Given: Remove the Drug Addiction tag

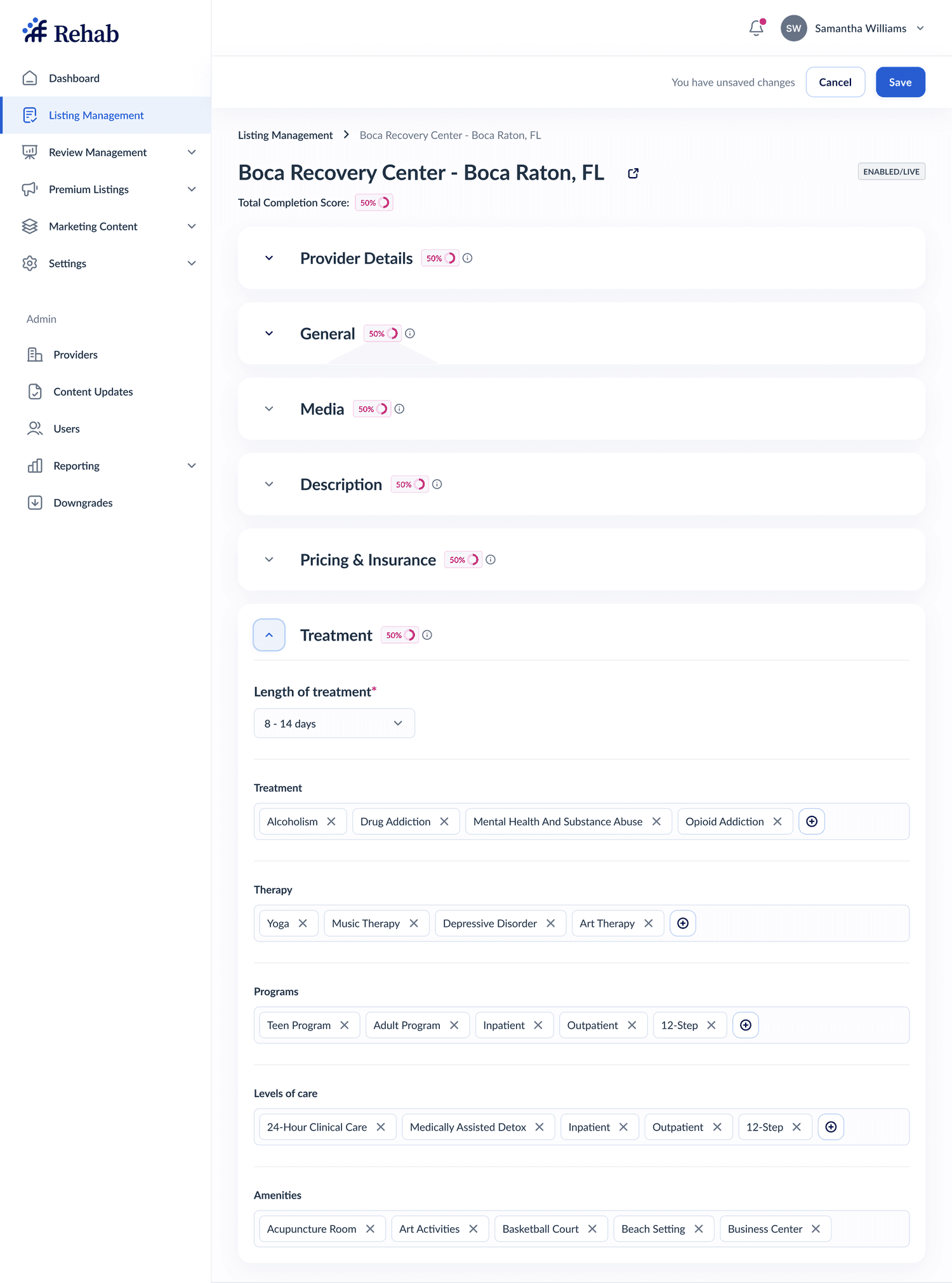Looking at the screenshot, I should (444, 821).
